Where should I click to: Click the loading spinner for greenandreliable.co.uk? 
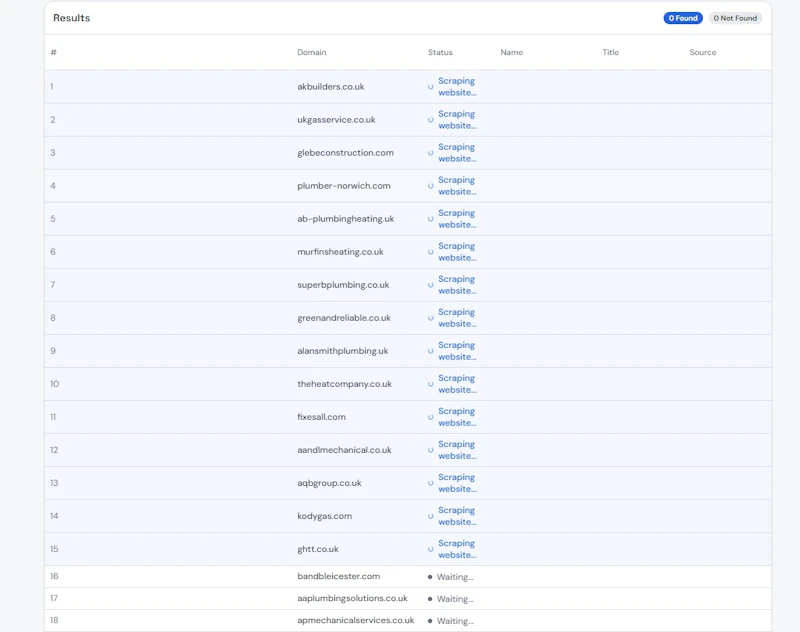coord(431,318)
